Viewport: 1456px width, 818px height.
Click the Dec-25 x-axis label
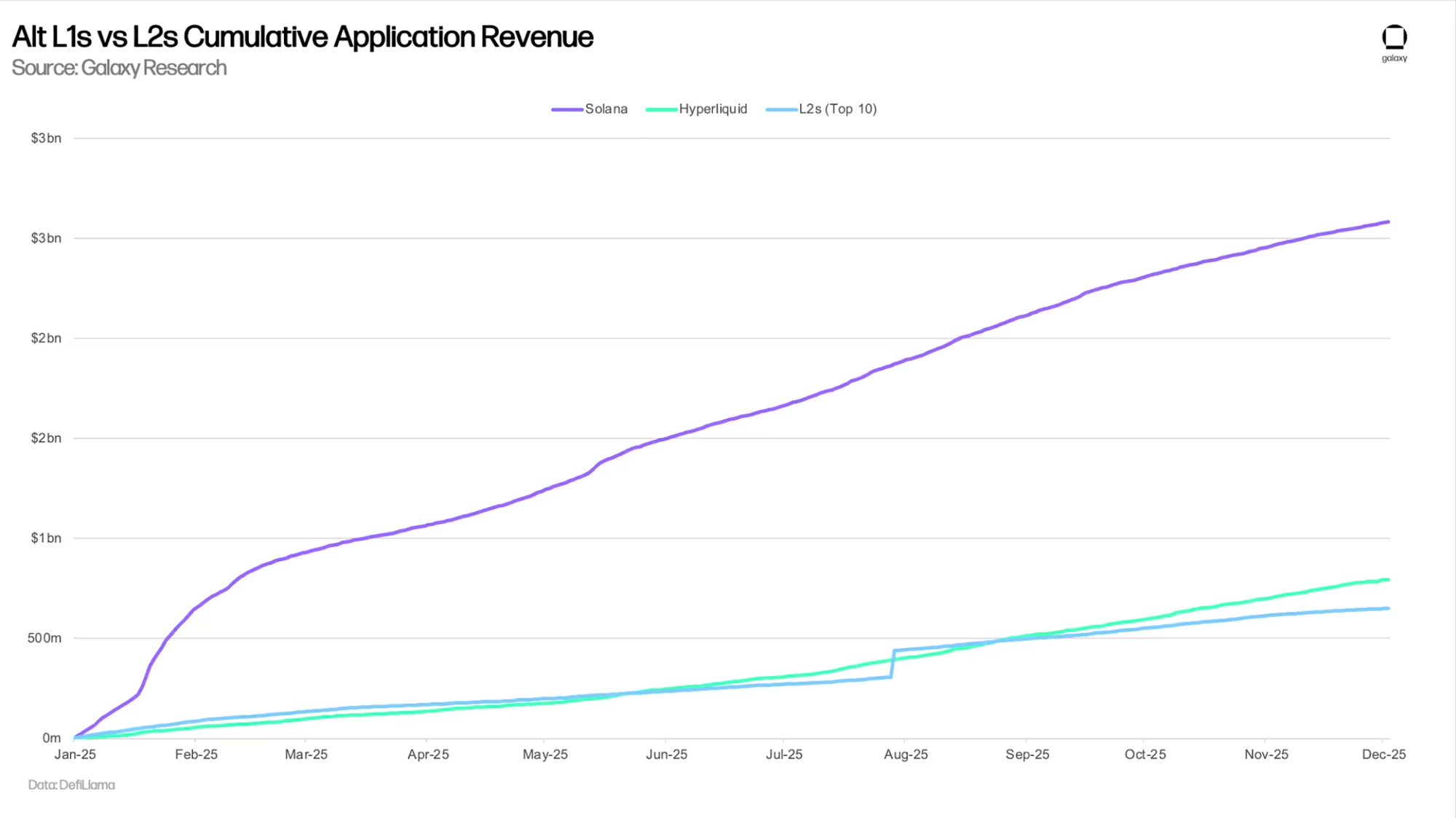1383,755
